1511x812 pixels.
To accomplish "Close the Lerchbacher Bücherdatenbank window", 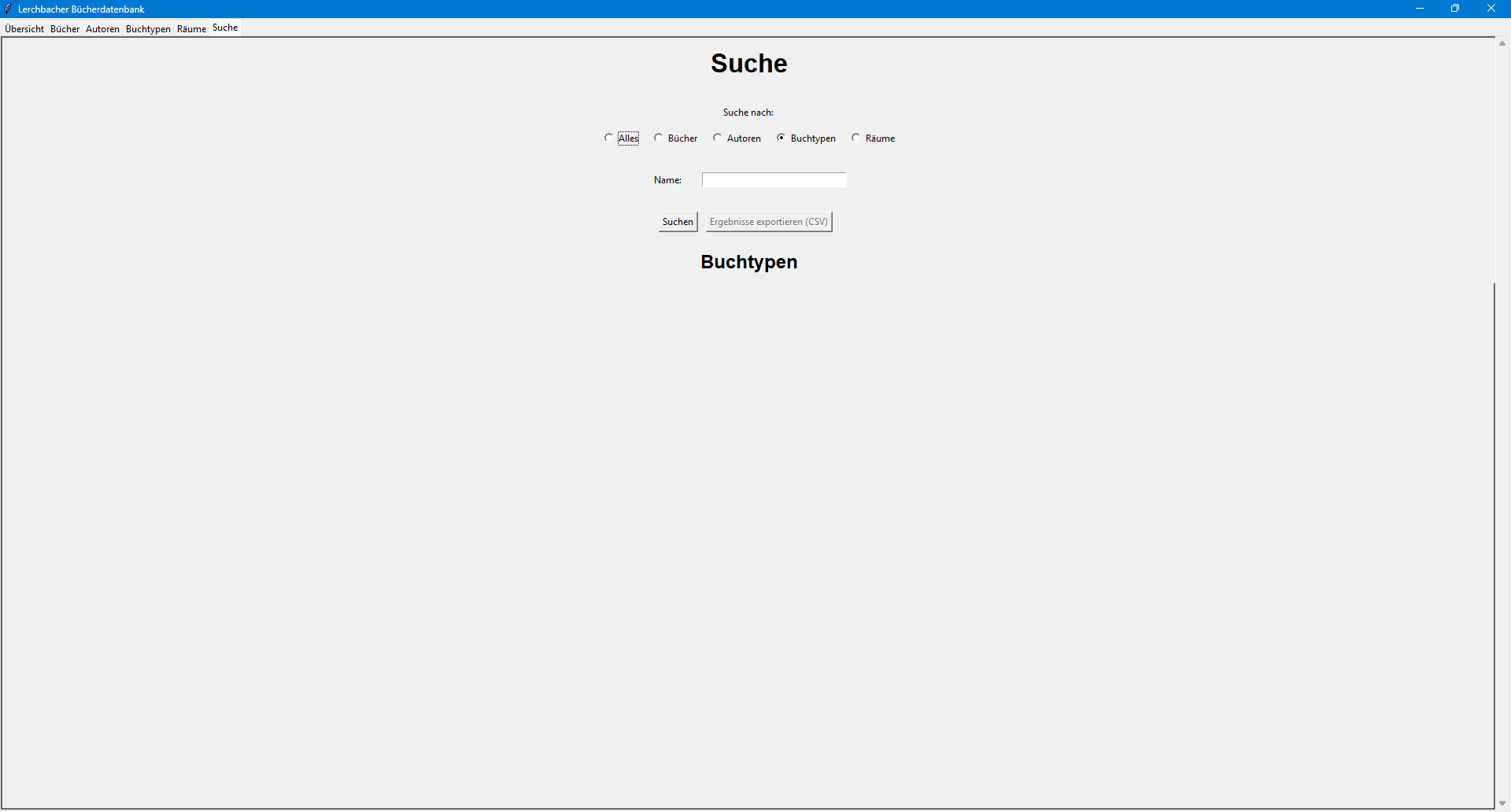I will (x=1491, y=9).
